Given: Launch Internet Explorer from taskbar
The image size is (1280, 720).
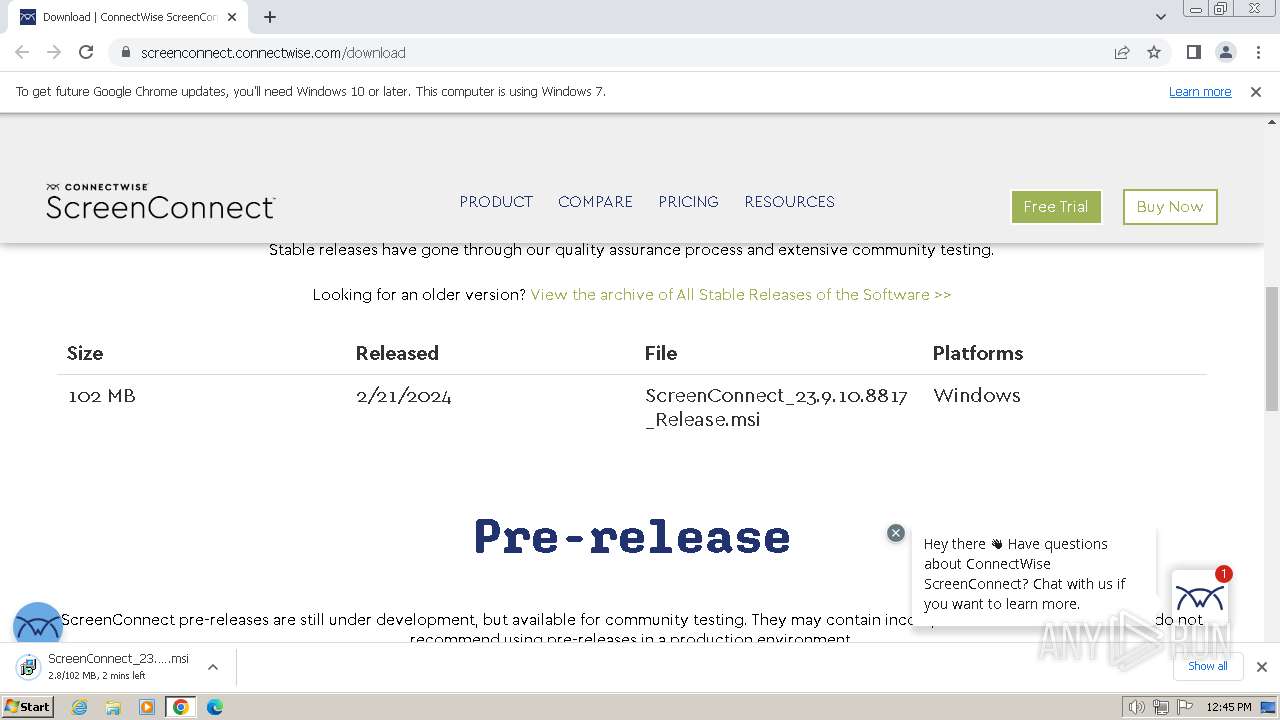Looking at the screenshot, I should tap(79, 707).
